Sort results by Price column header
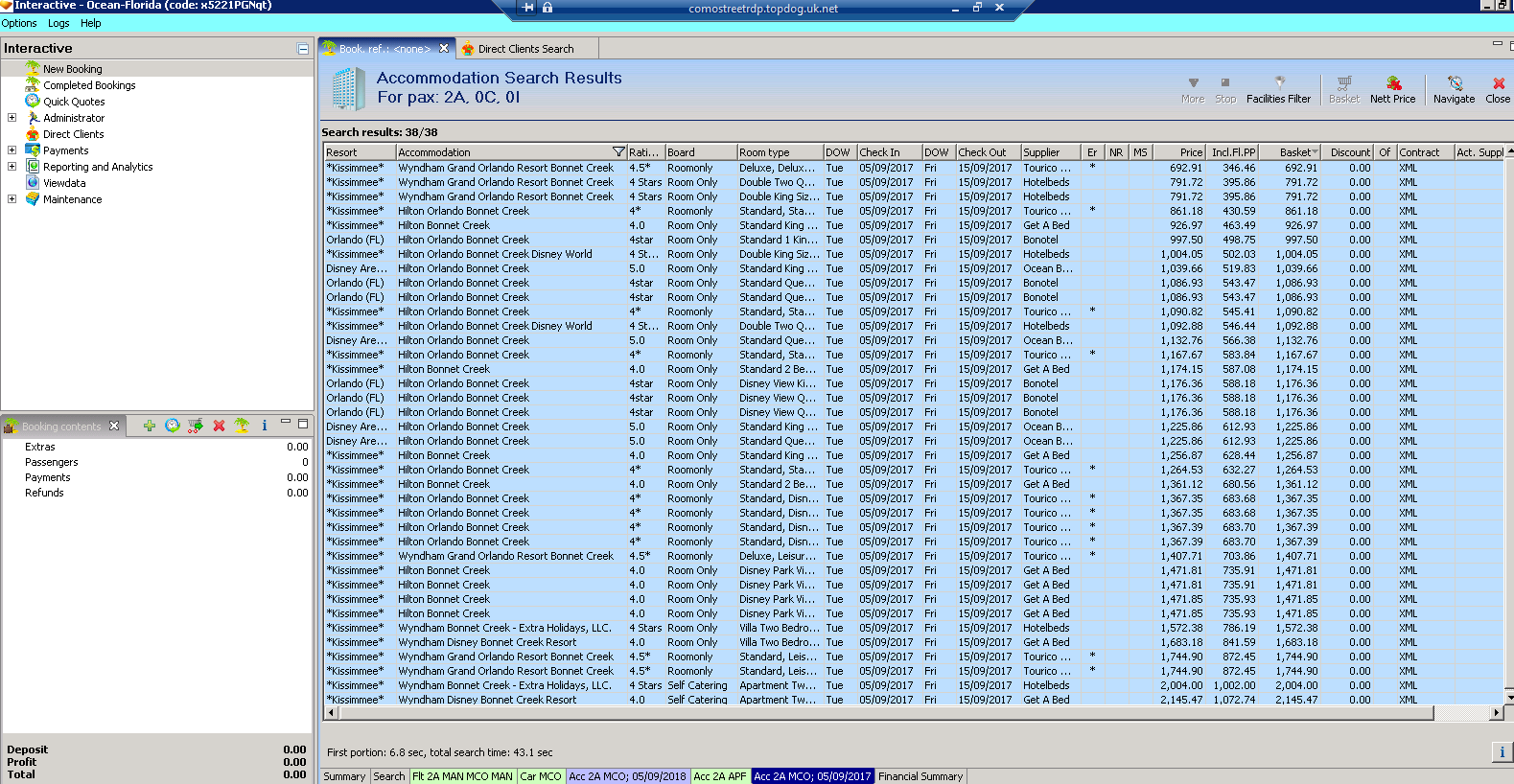1514x784 pixels. pos(1179,152)
